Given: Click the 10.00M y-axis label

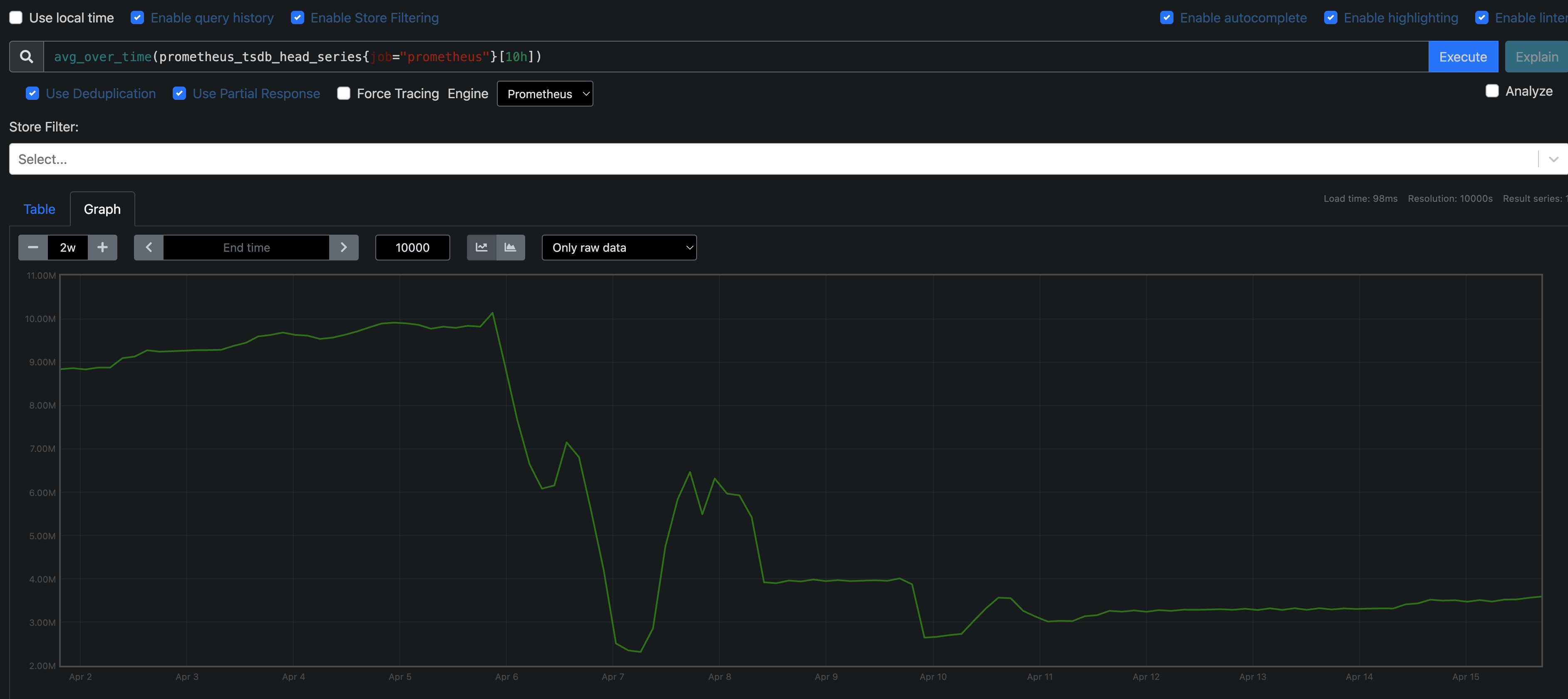Looking at the screenshot, I should 40,319.
